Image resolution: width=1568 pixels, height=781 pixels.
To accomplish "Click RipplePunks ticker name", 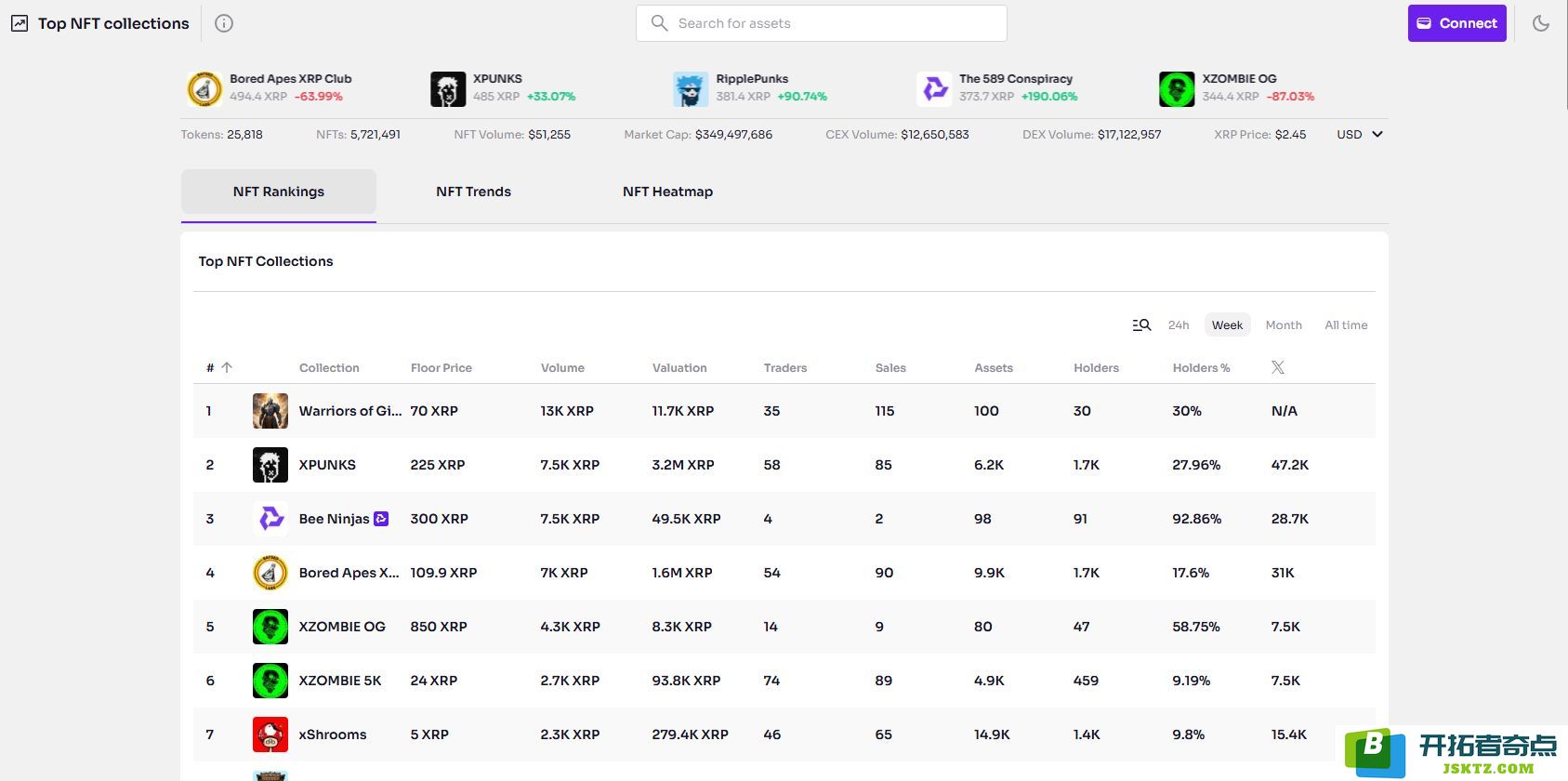I will 752,79.
